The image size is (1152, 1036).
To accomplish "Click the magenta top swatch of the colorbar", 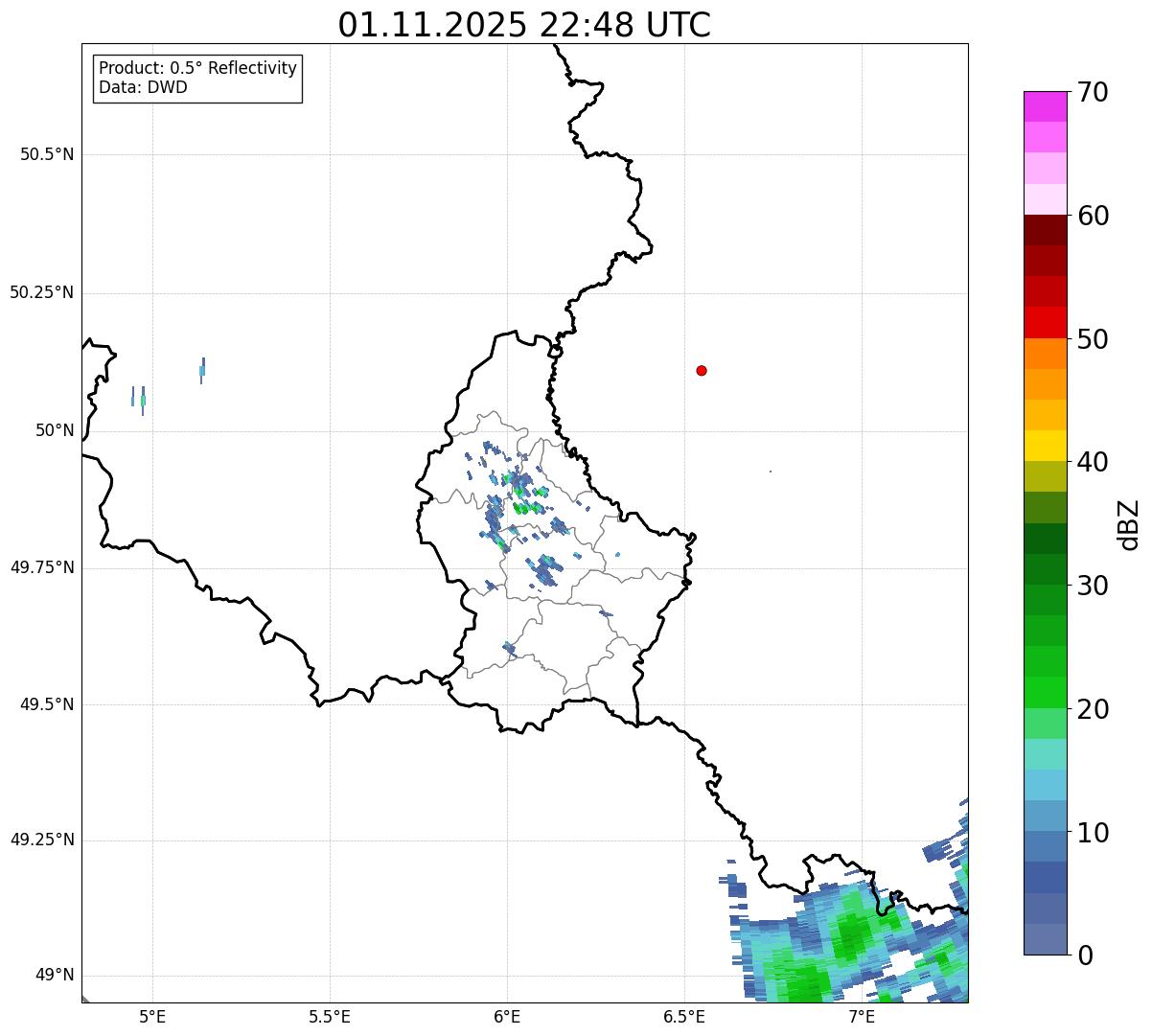I will click(x=1046, y=106).
